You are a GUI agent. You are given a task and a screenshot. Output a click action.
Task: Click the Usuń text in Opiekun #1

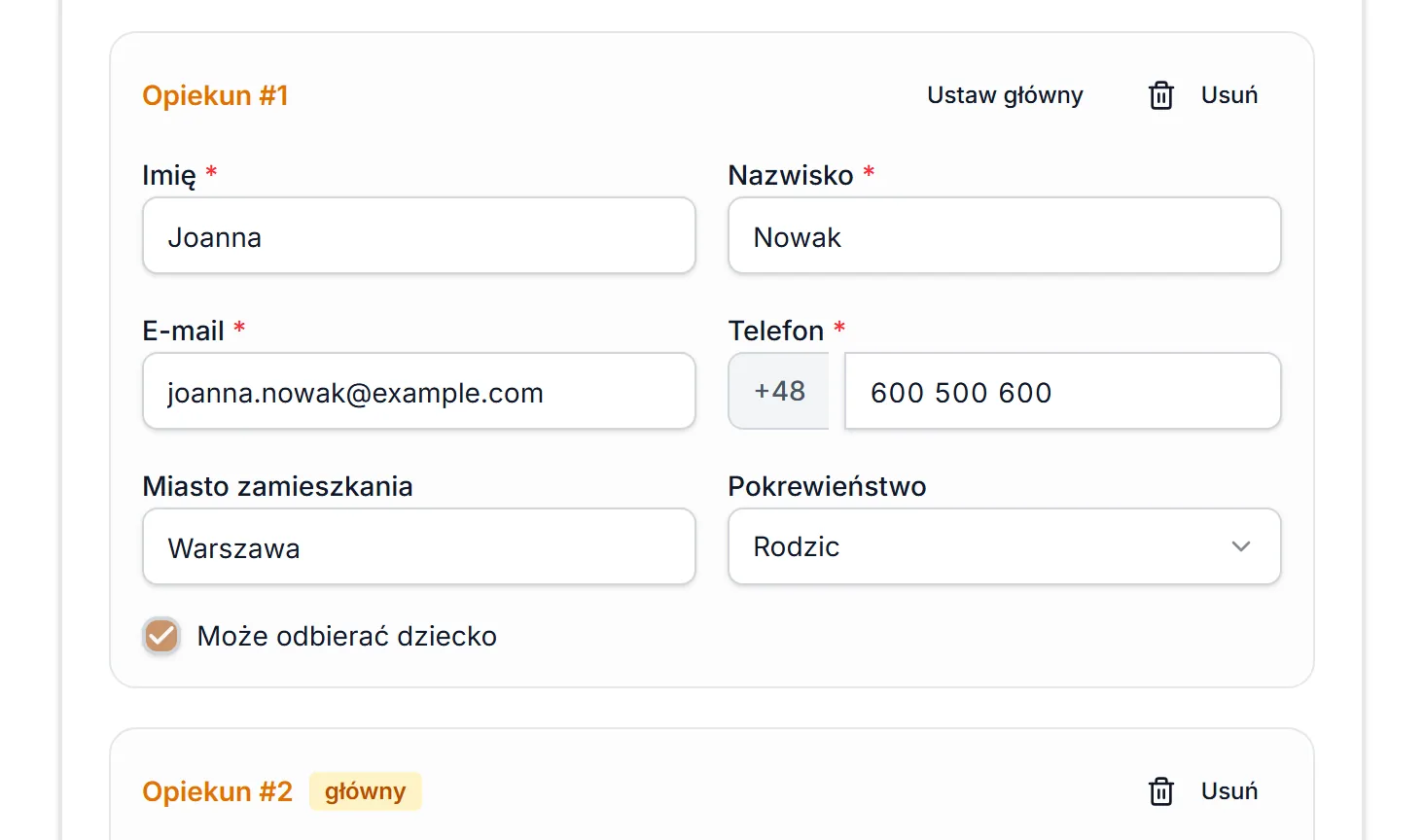[x=1229, y=95]
